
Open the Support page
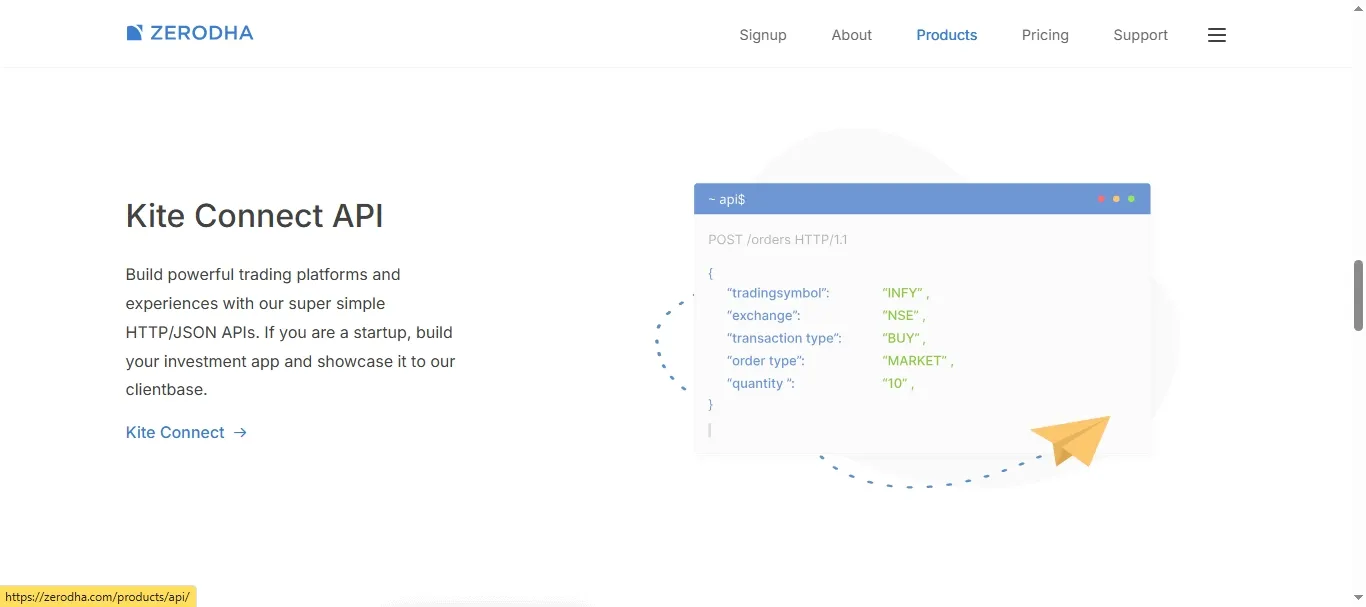(1141, 35)
